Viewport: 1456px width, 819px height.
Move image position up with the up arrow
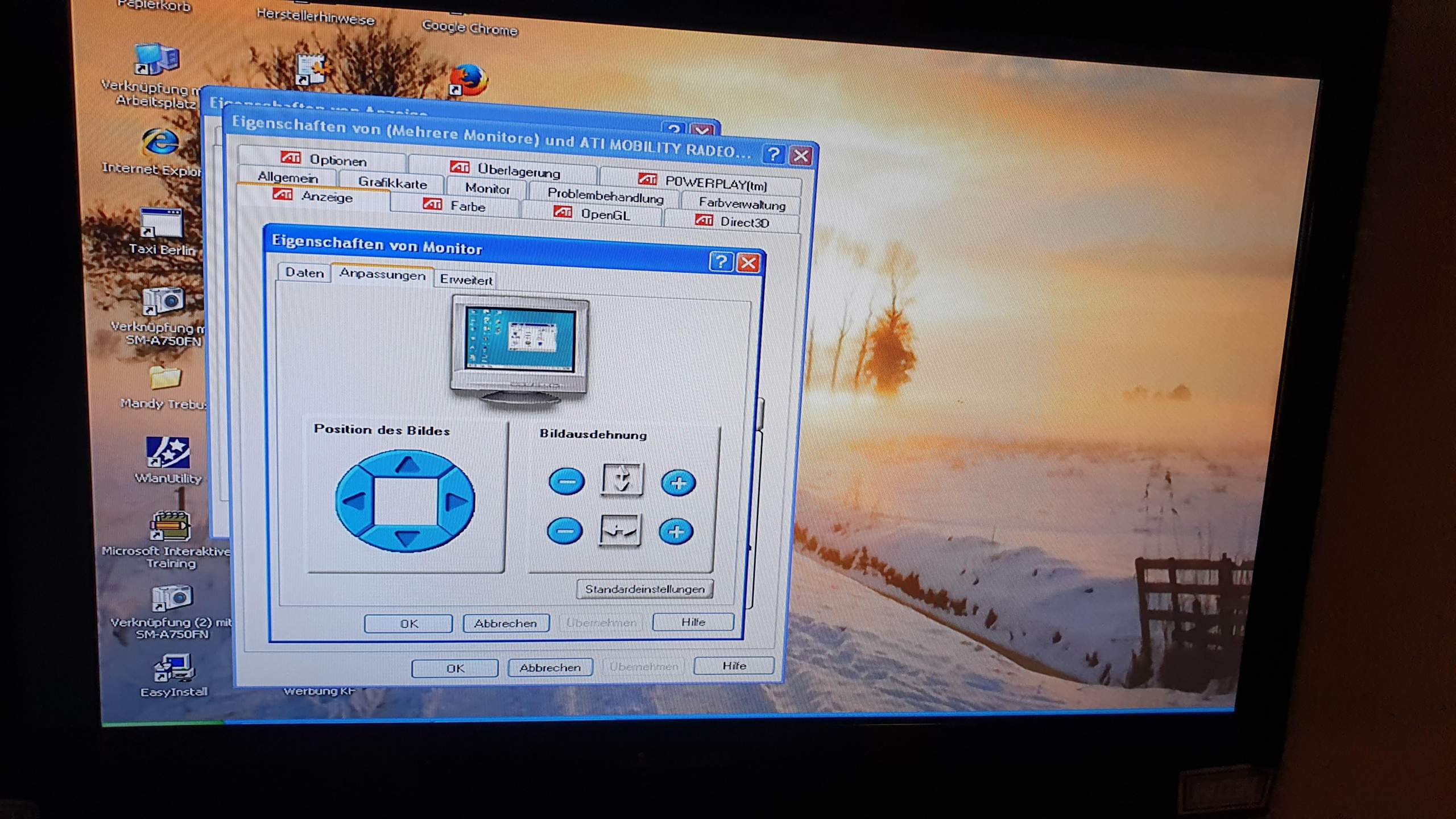[x=407, y=465]
